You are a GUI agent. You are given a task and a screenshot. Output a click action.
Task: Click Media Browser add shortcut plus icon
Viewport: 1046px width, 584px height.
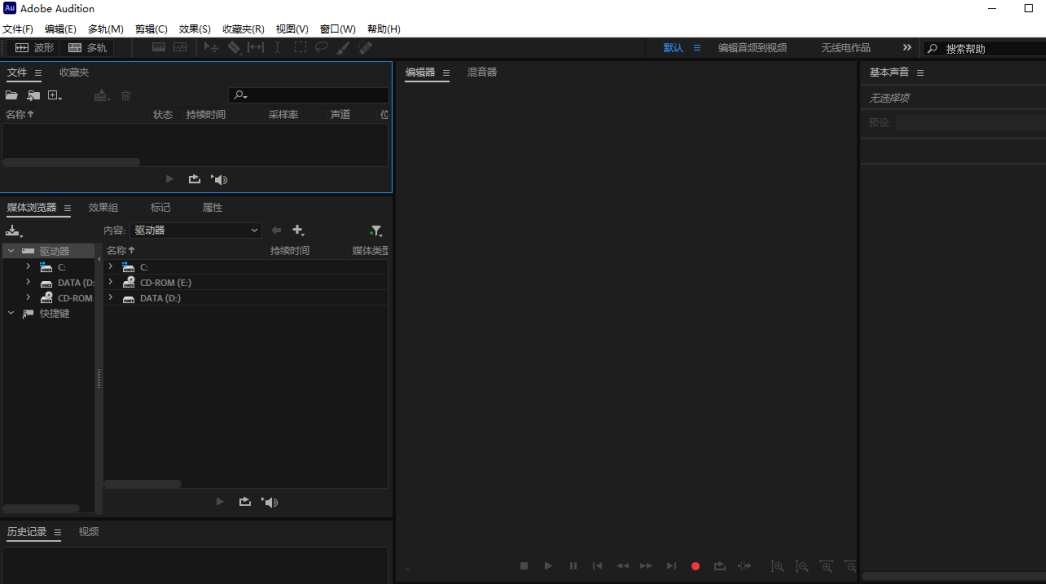click(298, 230)
